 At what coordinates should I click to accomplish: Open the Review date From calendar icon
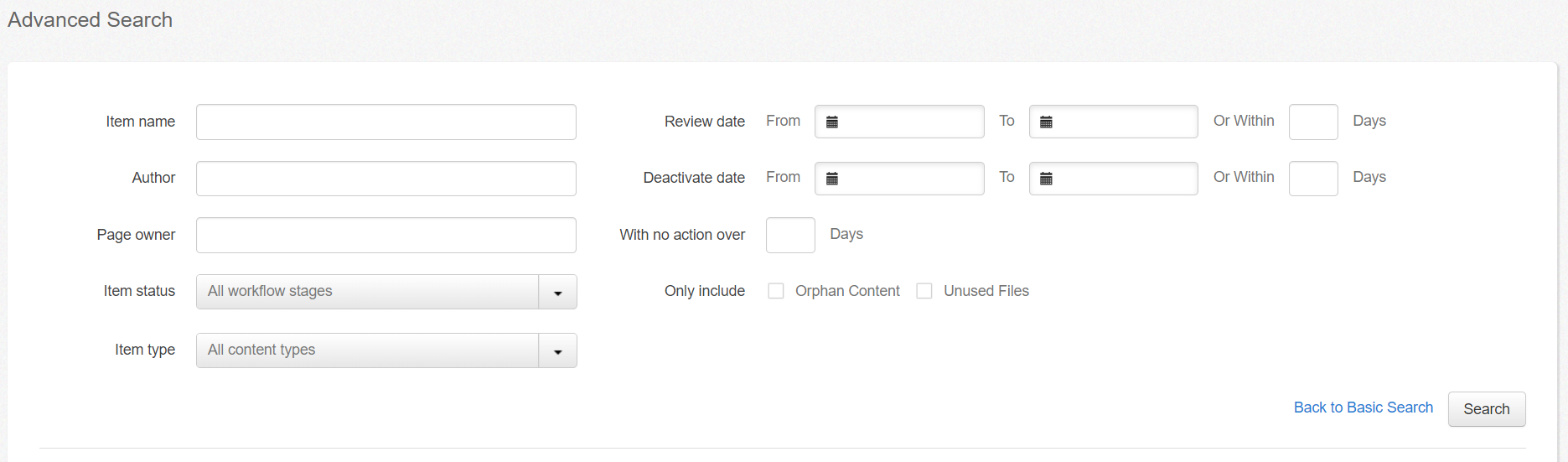(832, 122)
